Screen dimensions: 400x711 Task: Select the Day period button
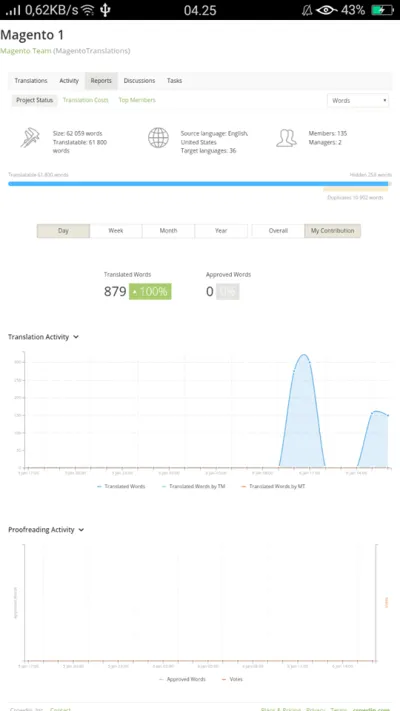pos(63,231)
